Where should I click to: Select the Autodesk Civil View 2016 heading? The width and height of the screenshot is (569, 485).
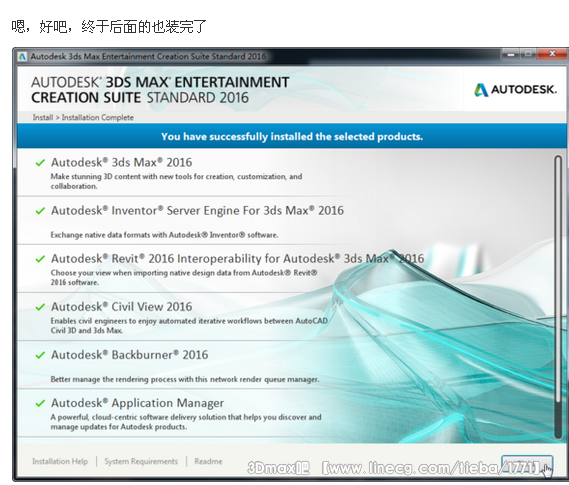click(x=122, y=307)
